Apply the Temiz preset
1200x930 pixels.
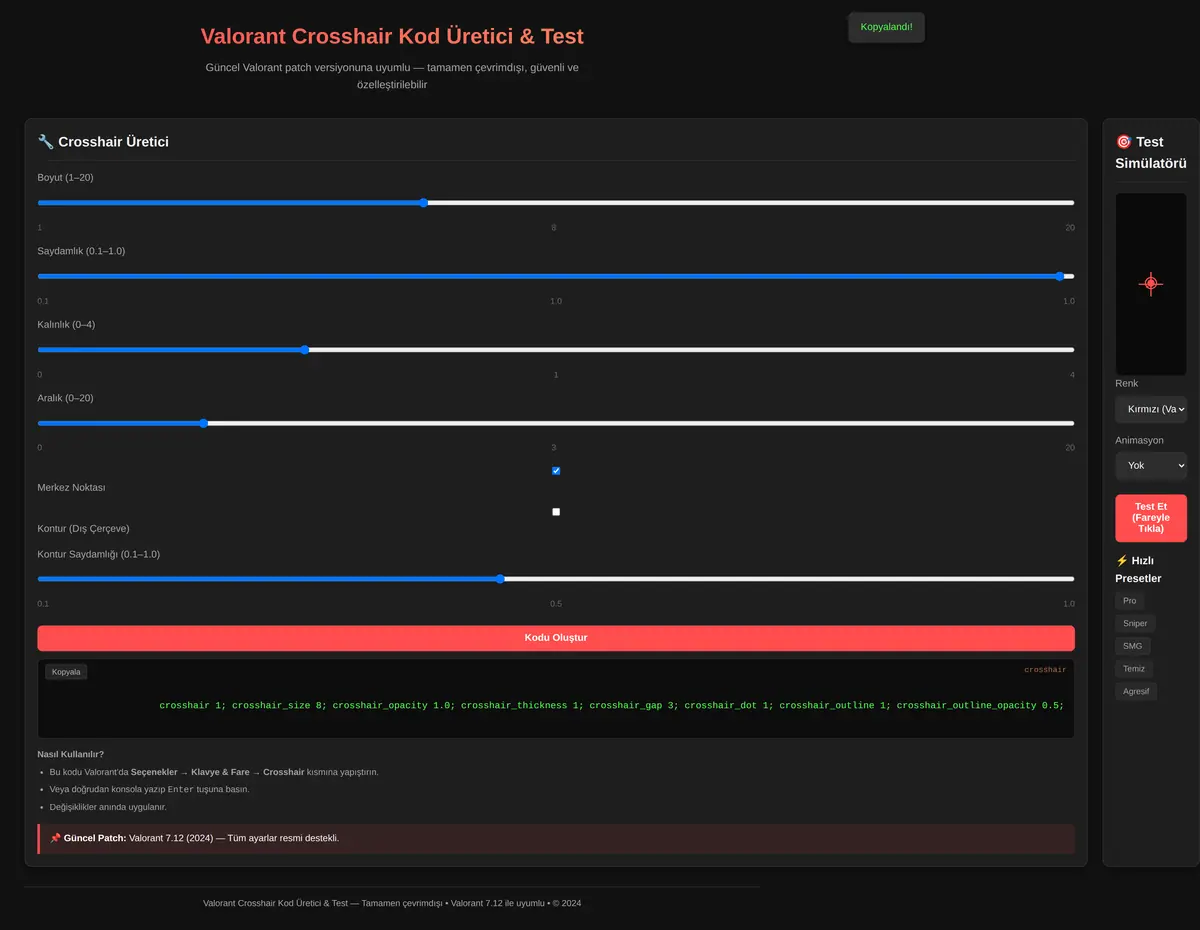pyautogui.click(x=1133, y=668)
